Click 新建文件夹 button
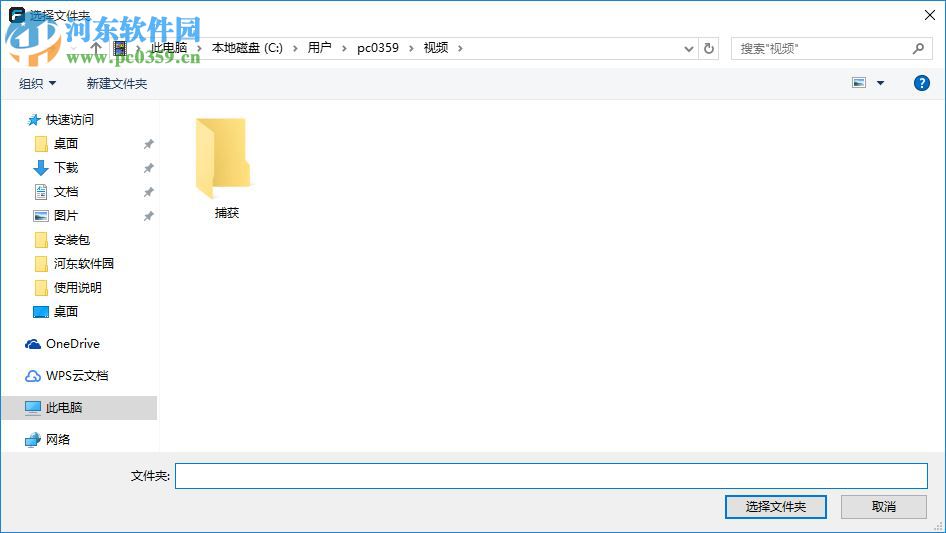Screen dimensions: 946x533 pos(116,83)
